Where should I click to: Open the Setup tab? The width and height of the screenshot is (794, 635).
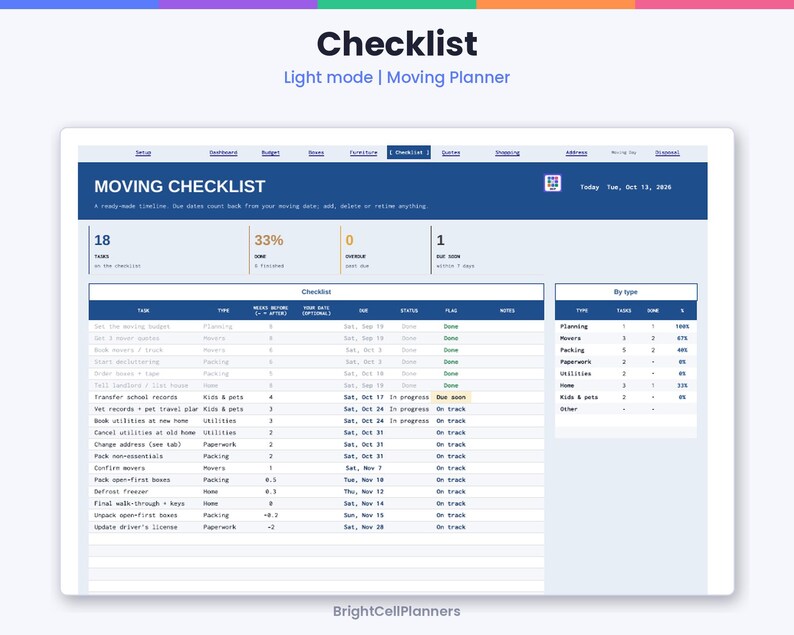[143, 152]
